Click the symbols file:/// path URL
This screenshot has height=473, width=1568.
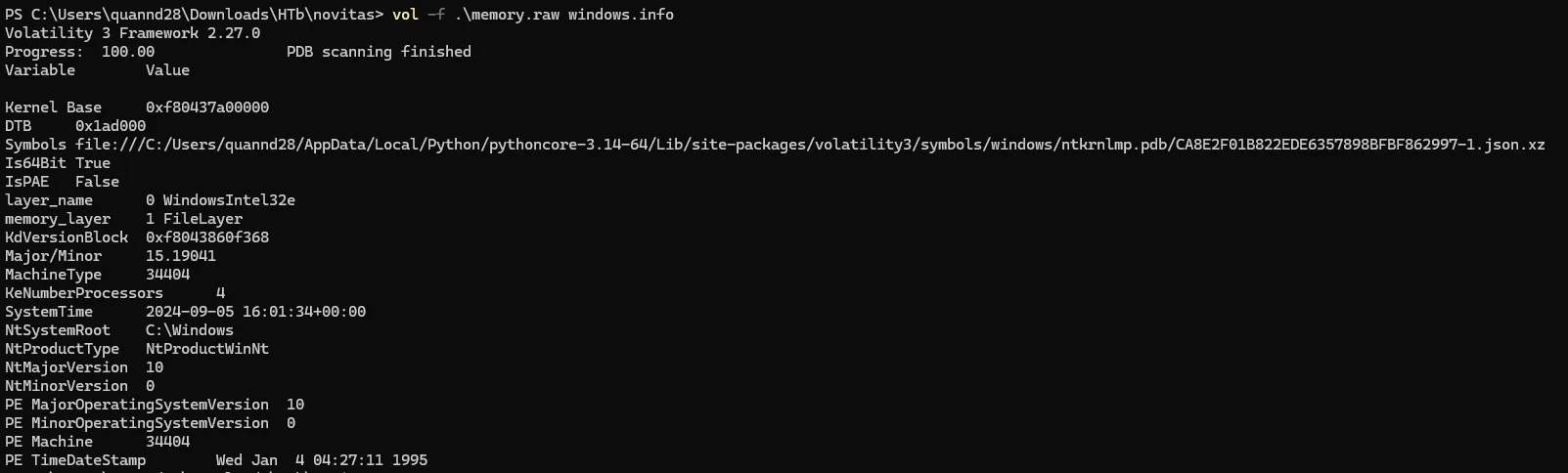(810, 145)
